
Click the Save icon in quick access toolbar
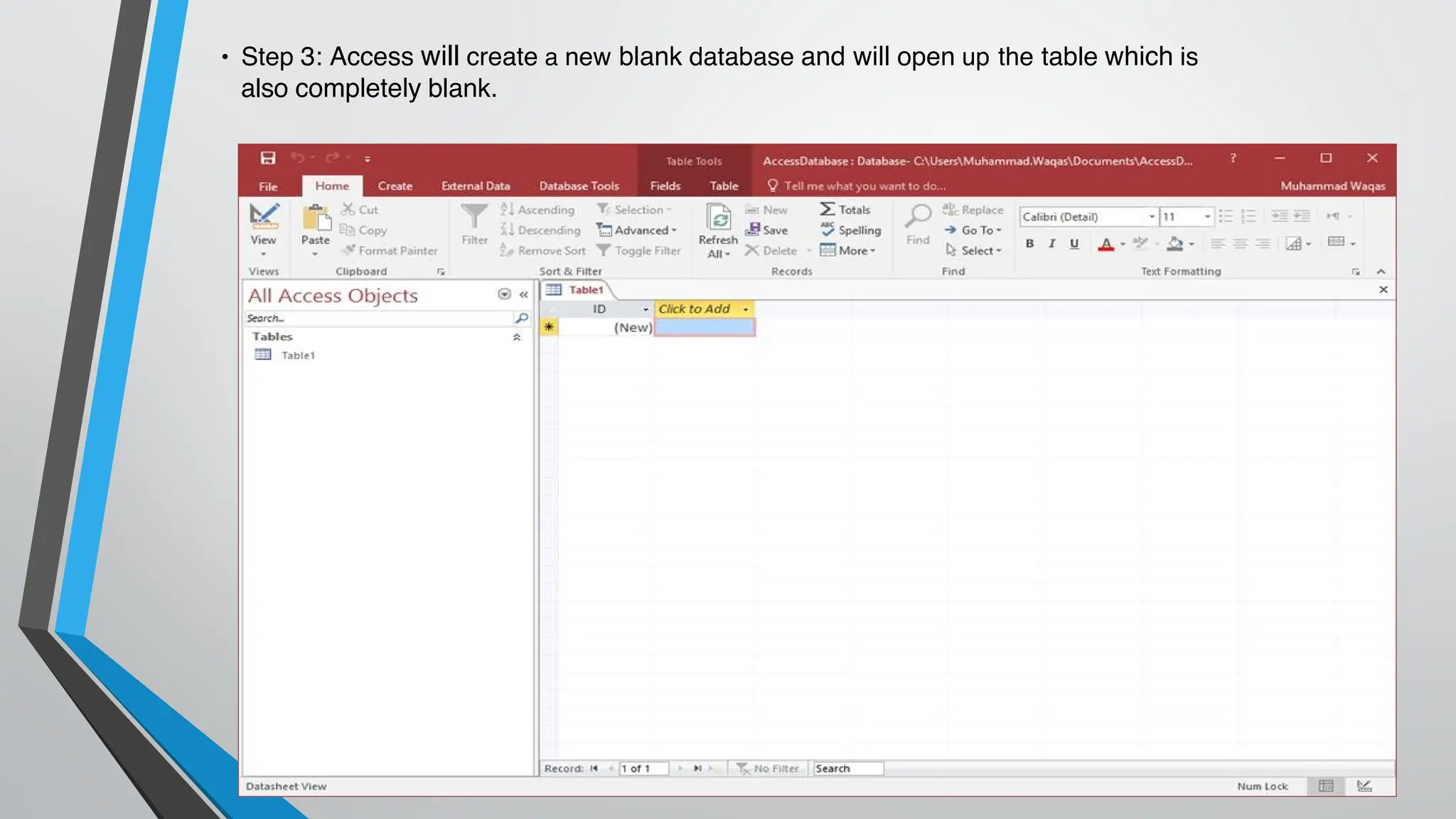coord(268,158)
